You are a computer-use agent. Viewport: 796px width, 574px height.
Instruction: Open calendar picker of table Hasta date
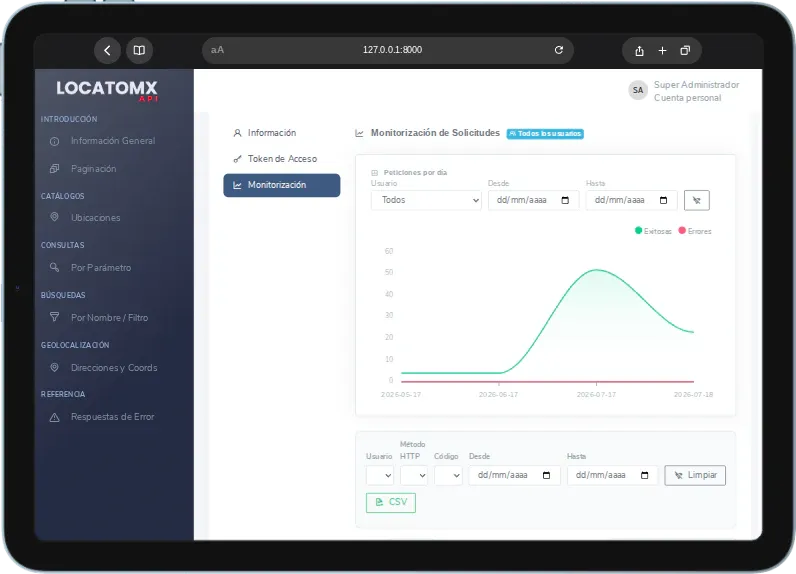(644, 476)
